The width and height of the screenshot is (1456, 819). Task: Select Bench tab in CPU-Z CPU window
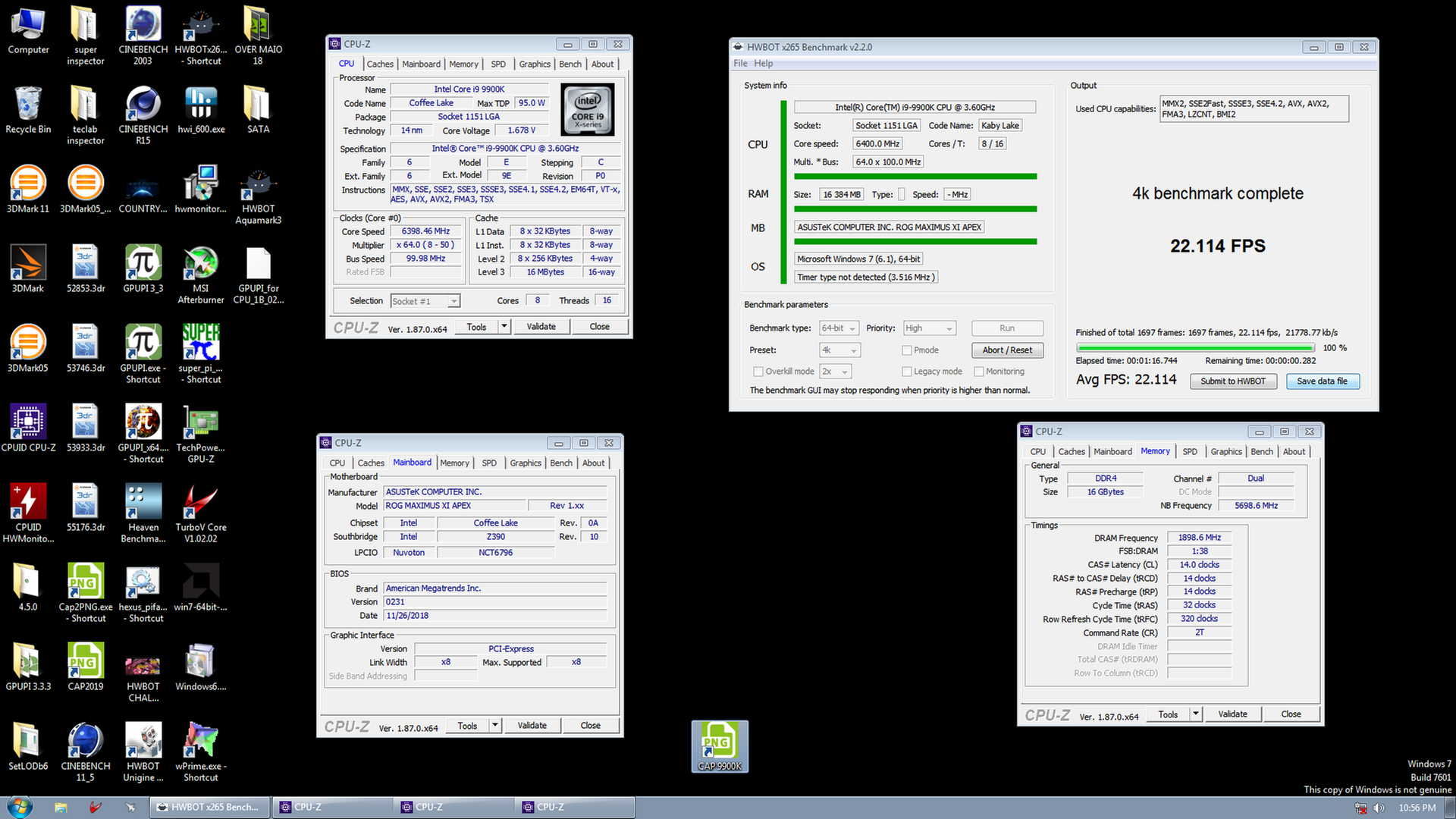click(x=570, y=64)
